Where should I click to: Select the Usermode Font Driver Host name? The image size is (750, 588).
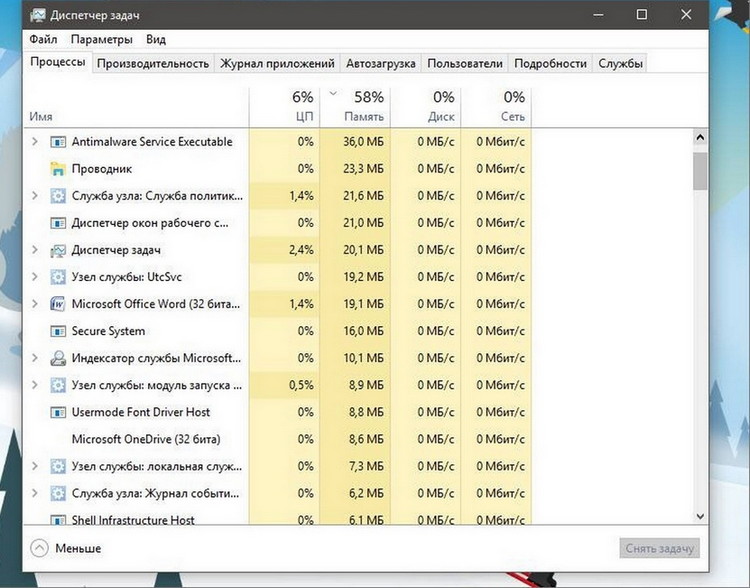pyautogui.click(x=141, y=412)
